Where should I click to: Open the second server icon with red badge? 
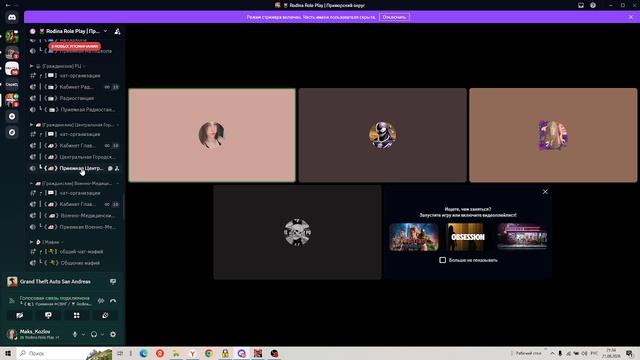pyautogui.click(x=12, y=53)
